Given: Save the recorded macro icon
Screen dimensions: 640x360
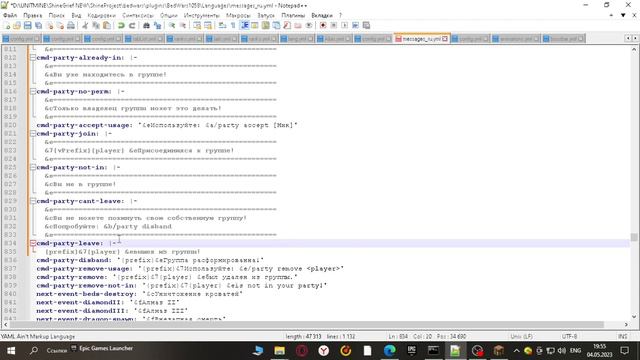Looking at the screenshot, I should [366, 25].
